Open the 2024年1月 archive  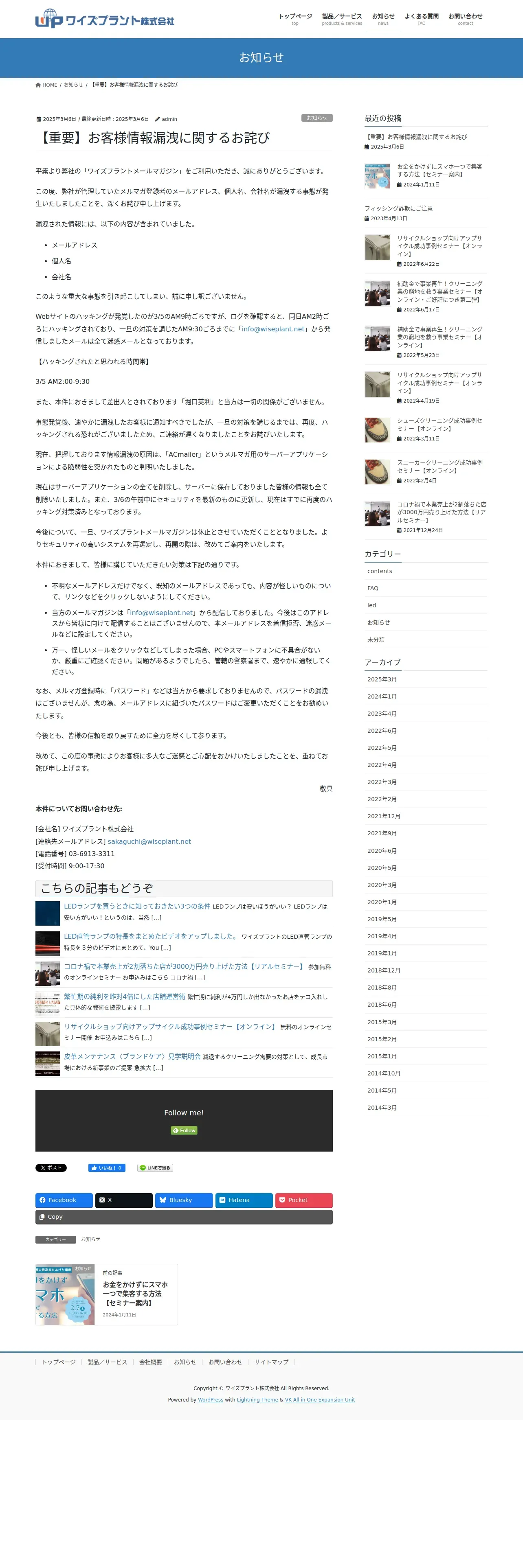382,696
